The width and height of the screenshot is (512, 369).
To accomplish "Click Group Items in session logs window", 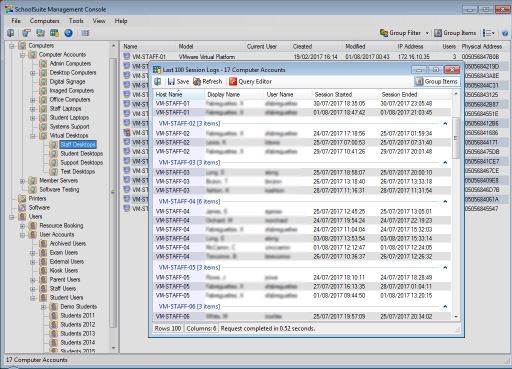I will pos(436,82).
